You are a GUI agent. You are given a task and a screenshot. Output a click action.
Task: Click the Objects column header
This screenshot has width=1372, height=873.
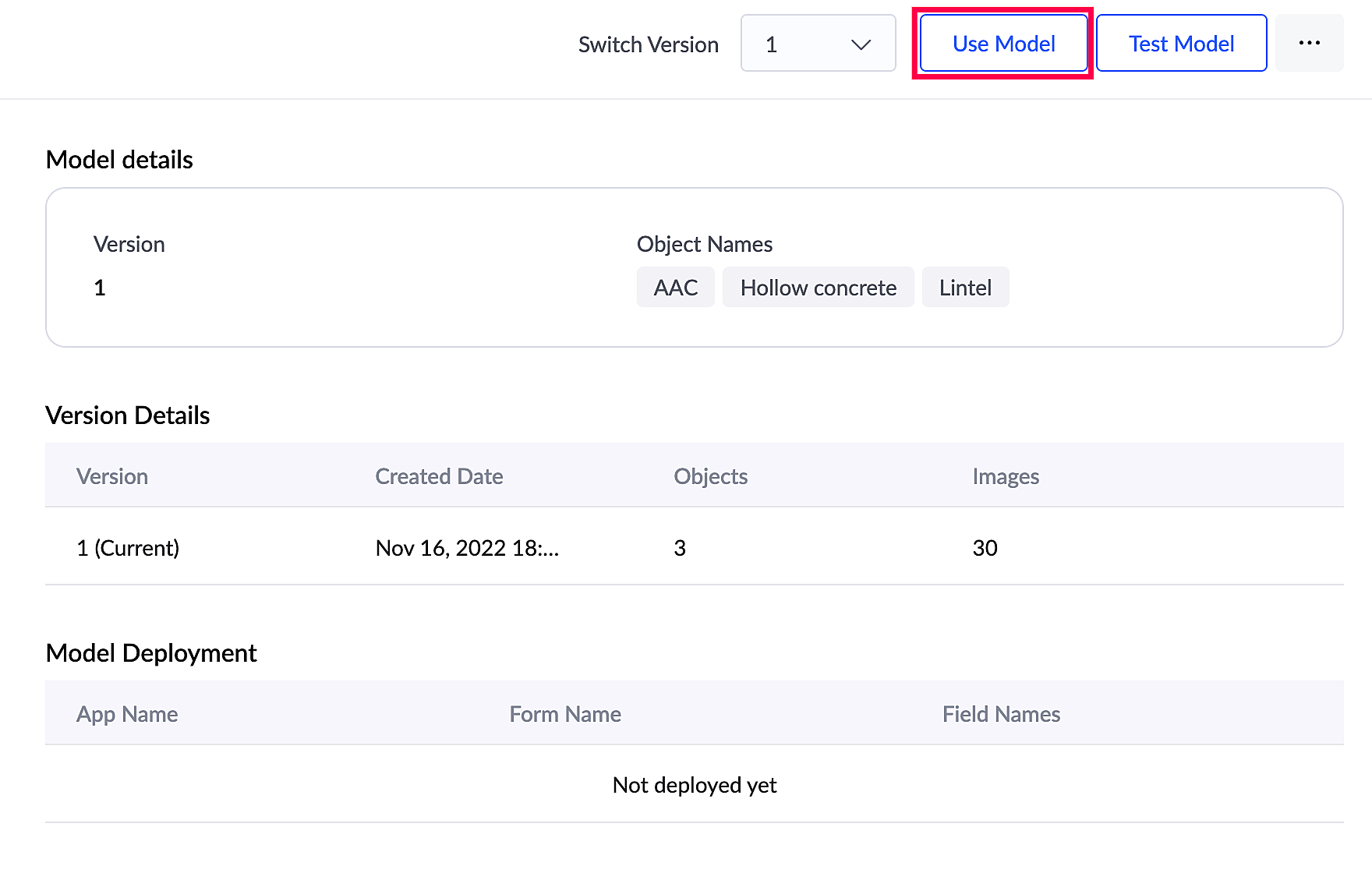pos(710,476)
